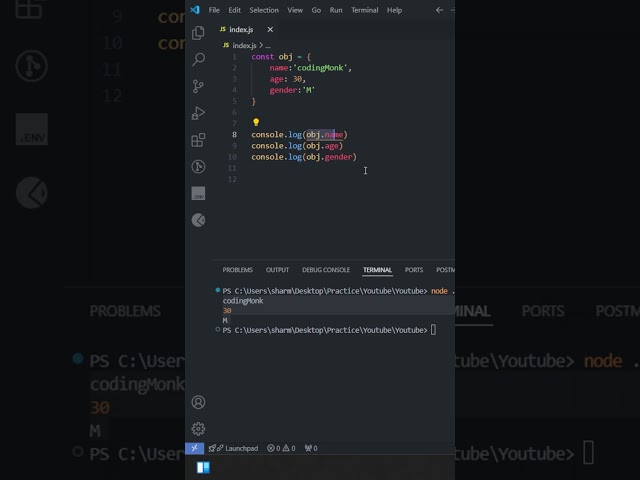Click the 'const obj' declaration on line 1
Screen dimensions: 640x480
272,57
